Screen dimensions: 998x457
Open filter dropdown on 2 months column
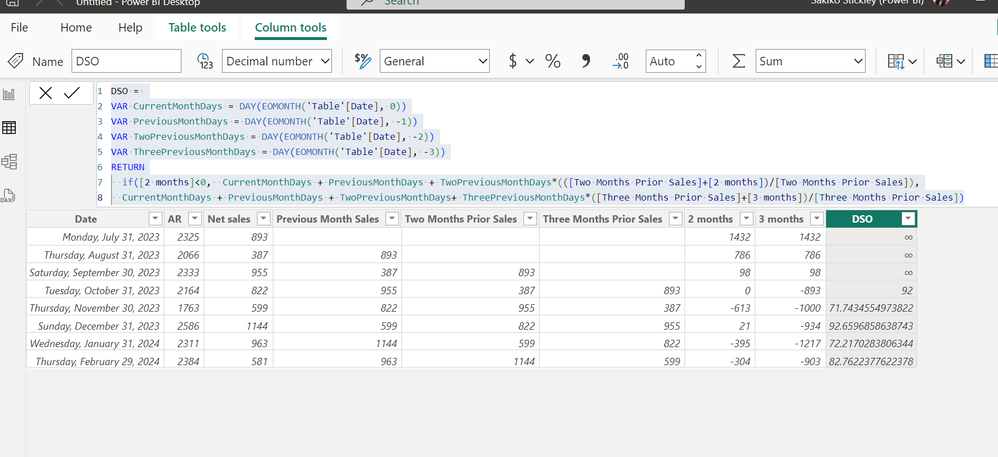(x=746, y=219)
